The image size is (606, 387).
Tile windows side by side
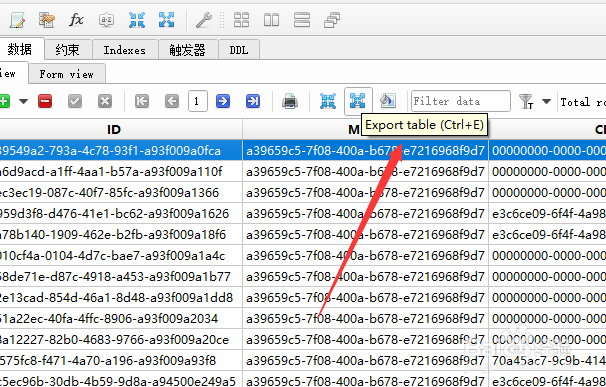point(271,20)
